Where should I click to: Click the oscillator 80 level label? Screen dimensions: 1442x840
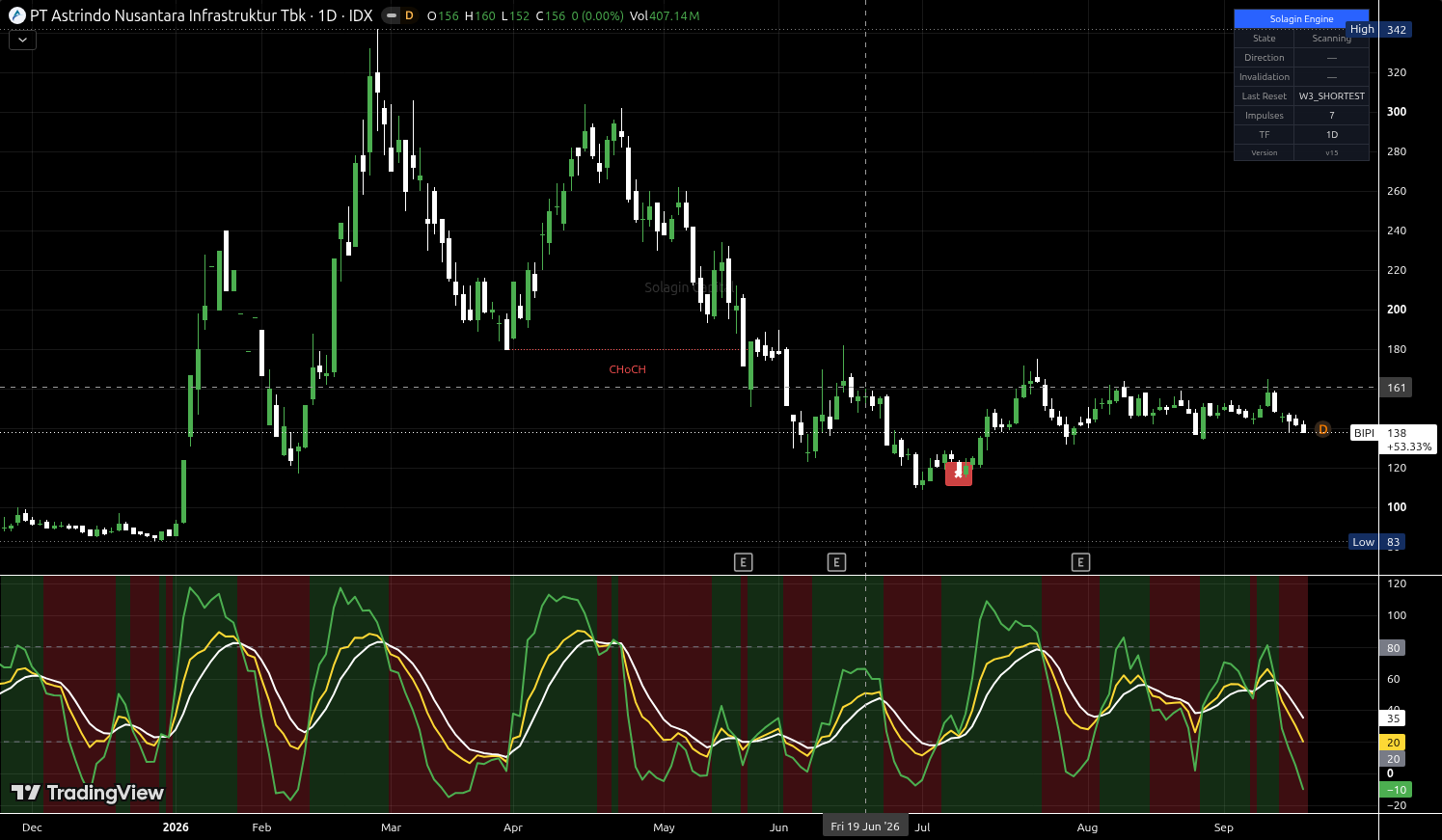point(1393,648)
